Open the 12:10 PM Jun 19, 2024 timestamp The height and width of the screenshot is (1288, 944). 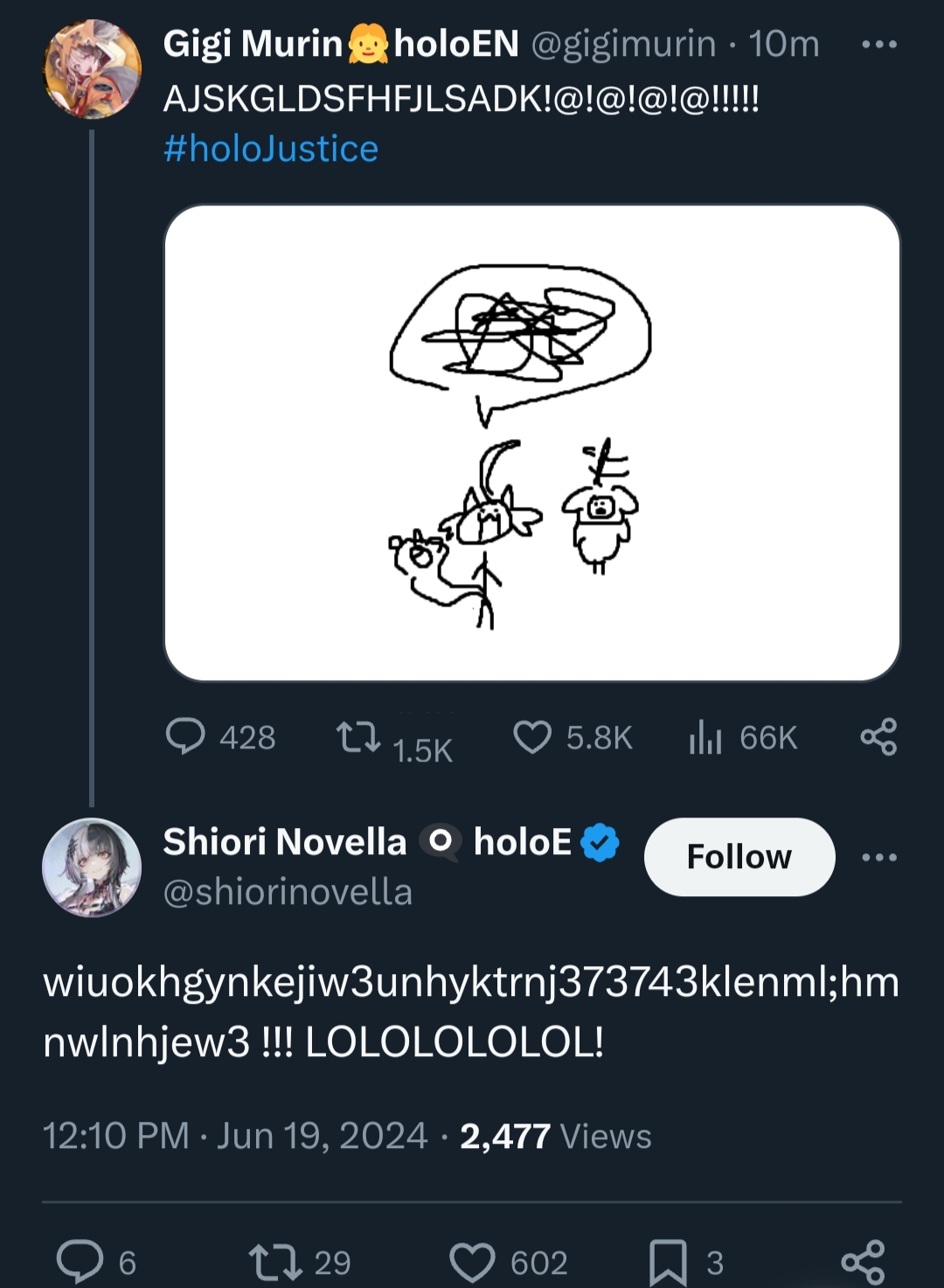pos(234,1136)
